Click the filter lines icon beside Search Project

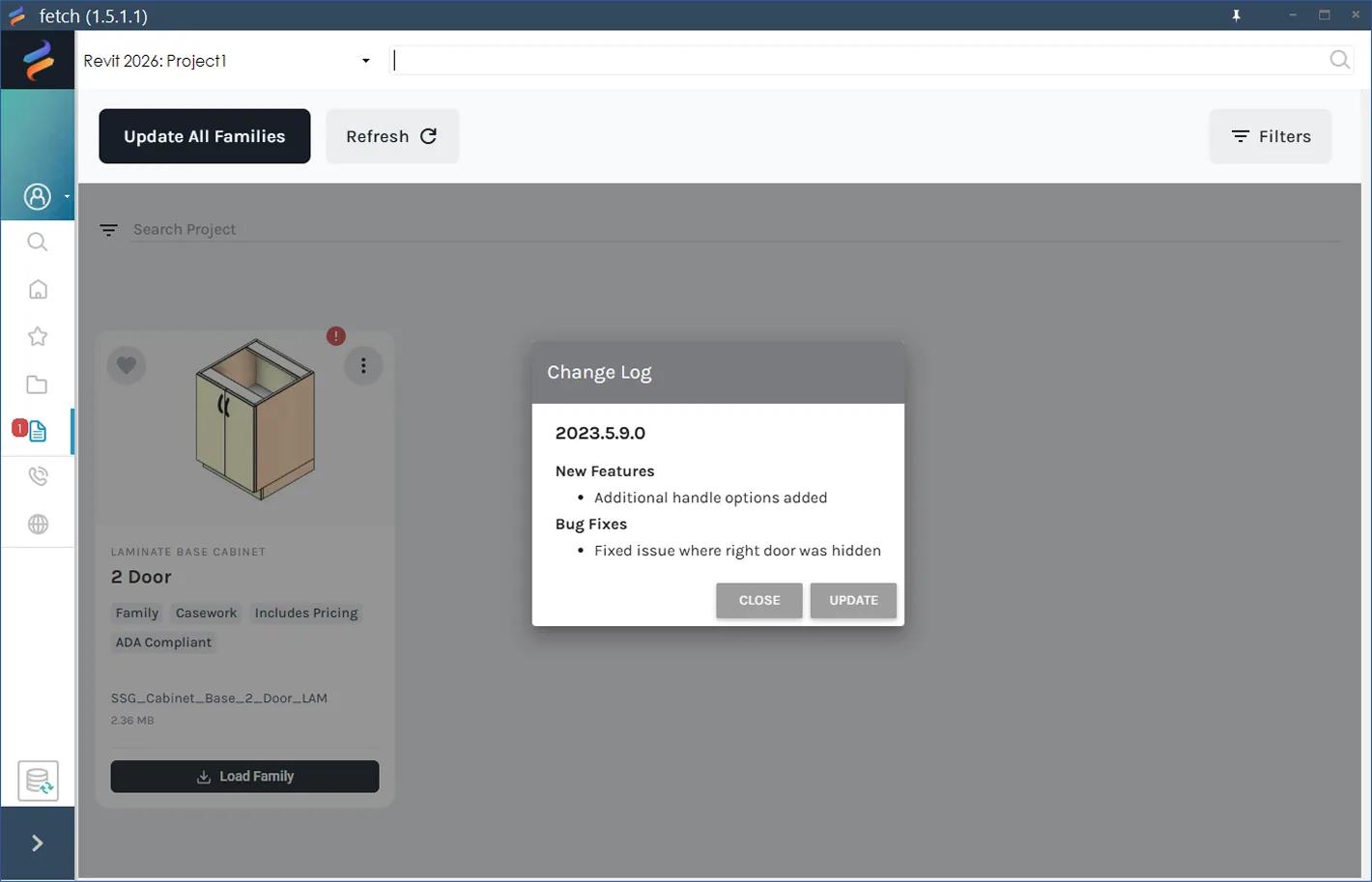(x=108, y=230)
